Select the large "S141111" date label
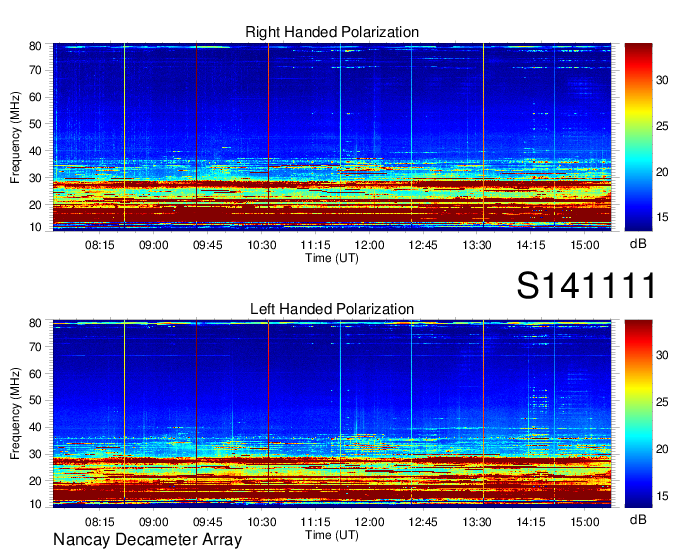 tap(586, 286)
